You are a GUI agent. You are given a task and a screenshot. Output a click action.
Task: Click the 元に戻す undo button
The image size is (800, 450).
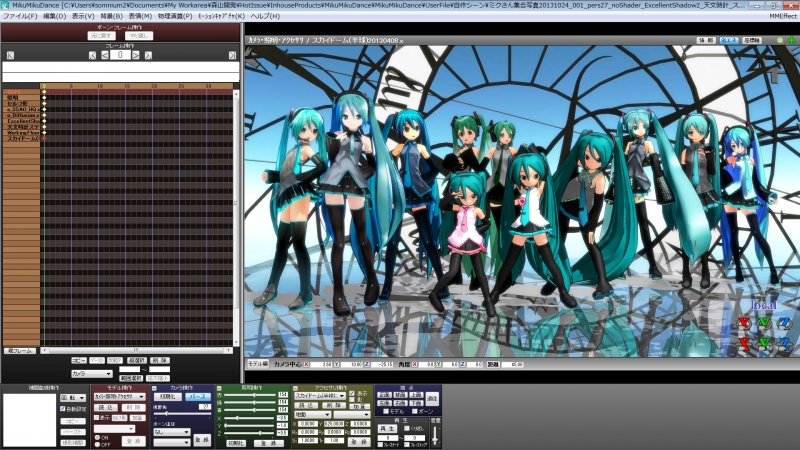[x=102, y=36]
